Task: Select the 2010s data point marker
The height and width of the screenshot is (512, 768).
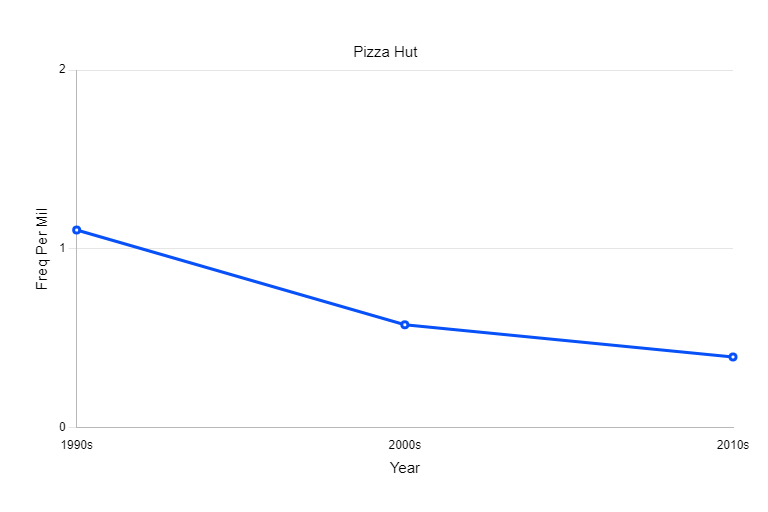Action: pyautogui.click(x=733, y=357)
